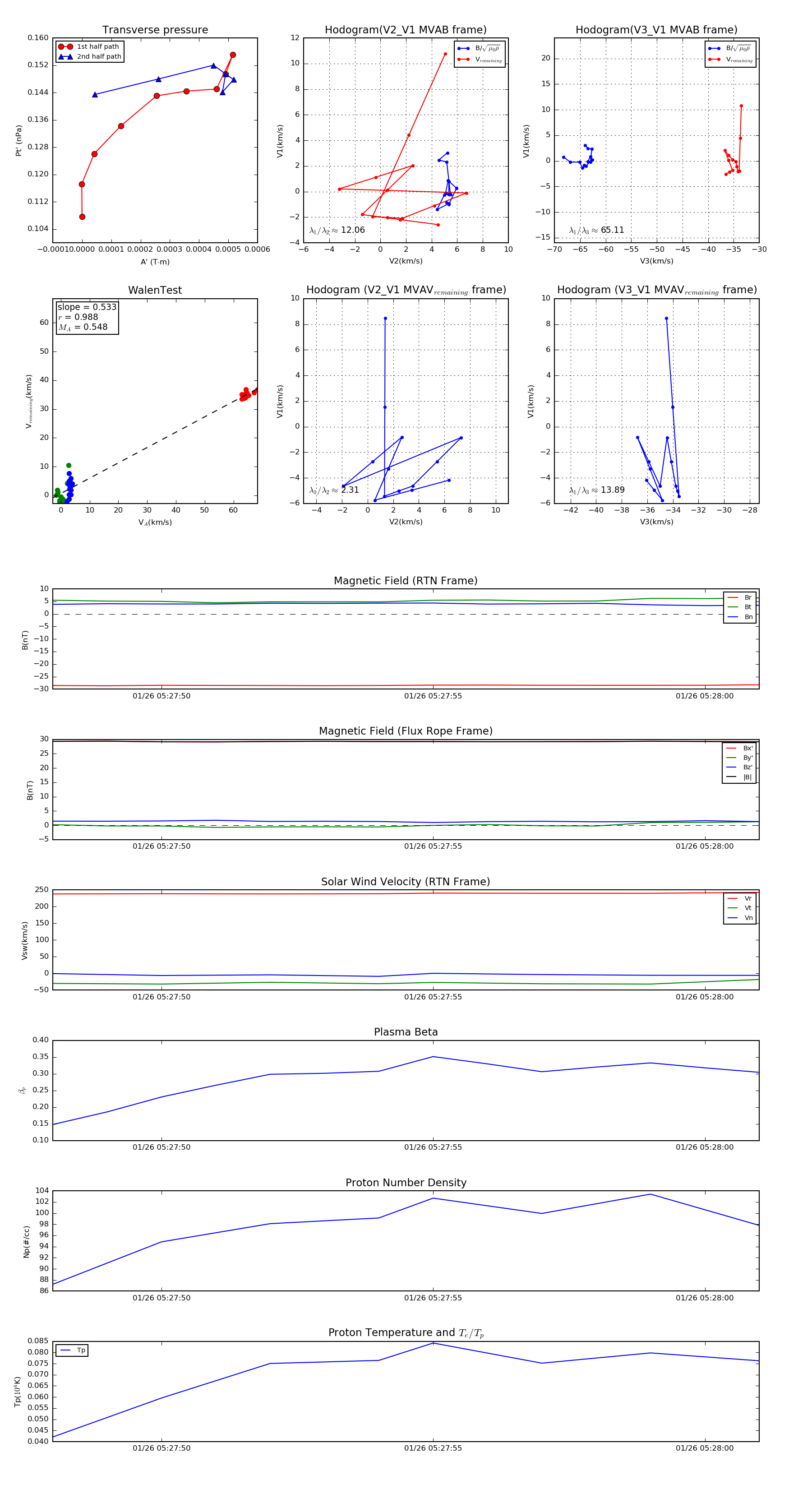Click the By' legend entry
This screenshot has height=1489, width=812.
[x=739, y=758]
